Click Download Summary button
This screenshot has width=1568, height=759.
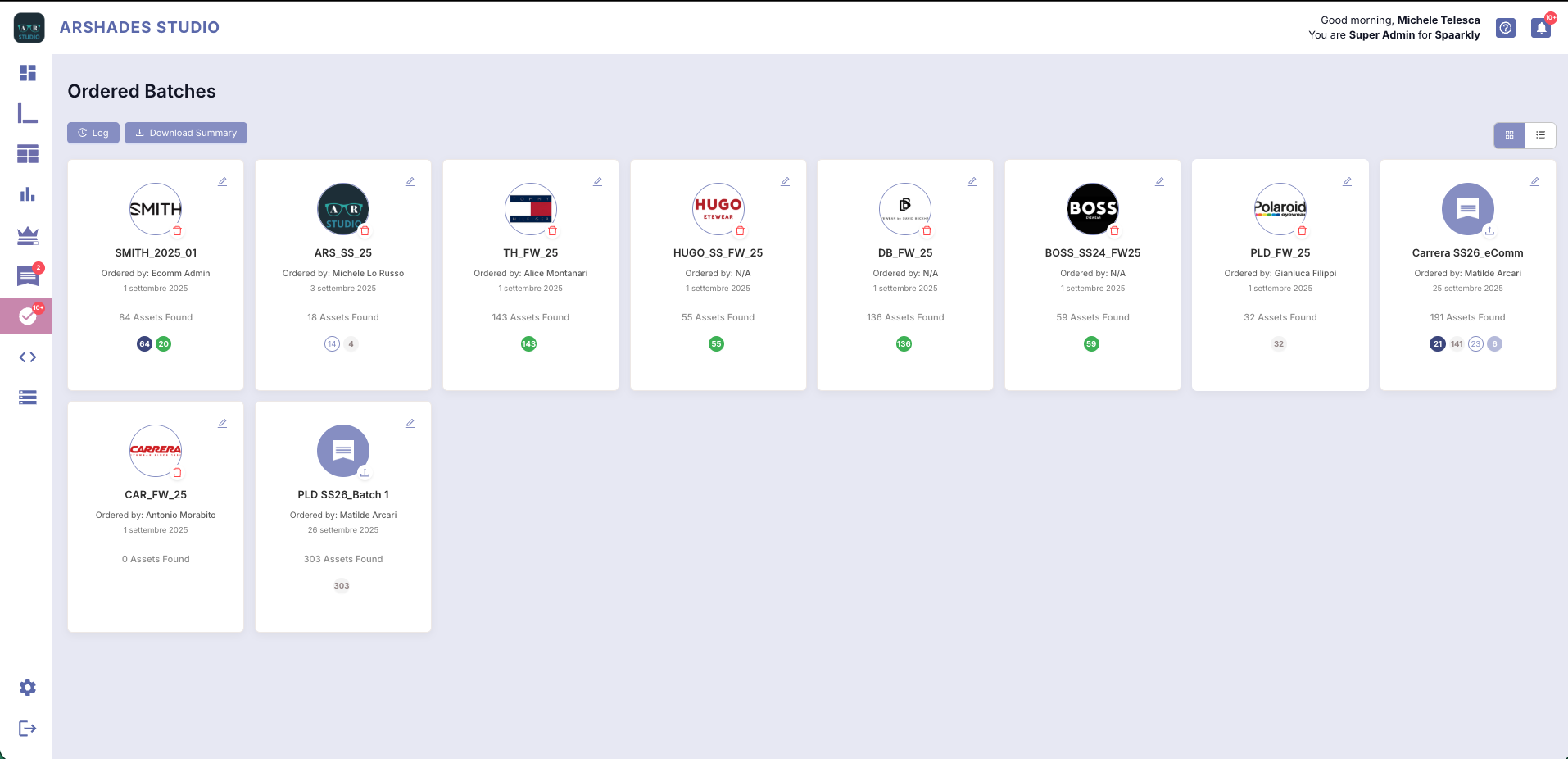click(x=186, y=133)
